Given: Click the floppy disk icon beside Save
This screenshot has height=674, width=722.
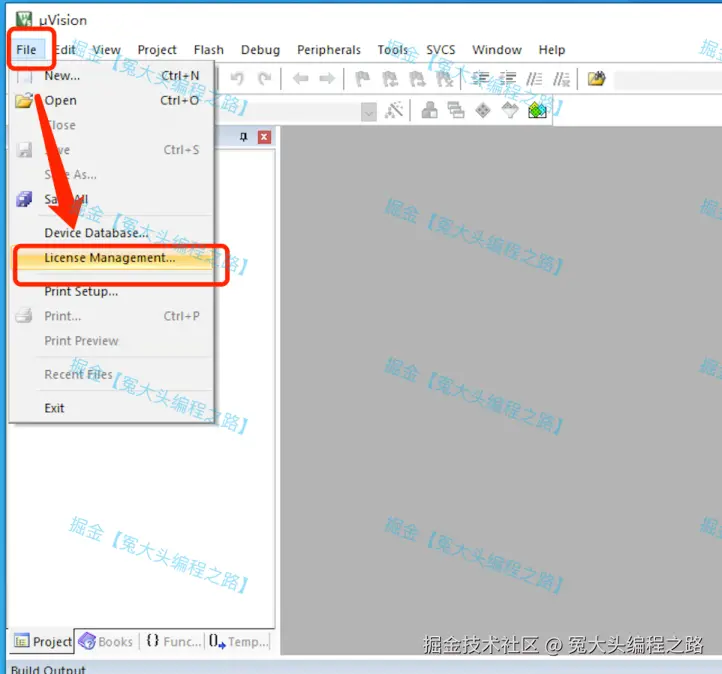Looking at the screenshot, I should coord(24,150).
